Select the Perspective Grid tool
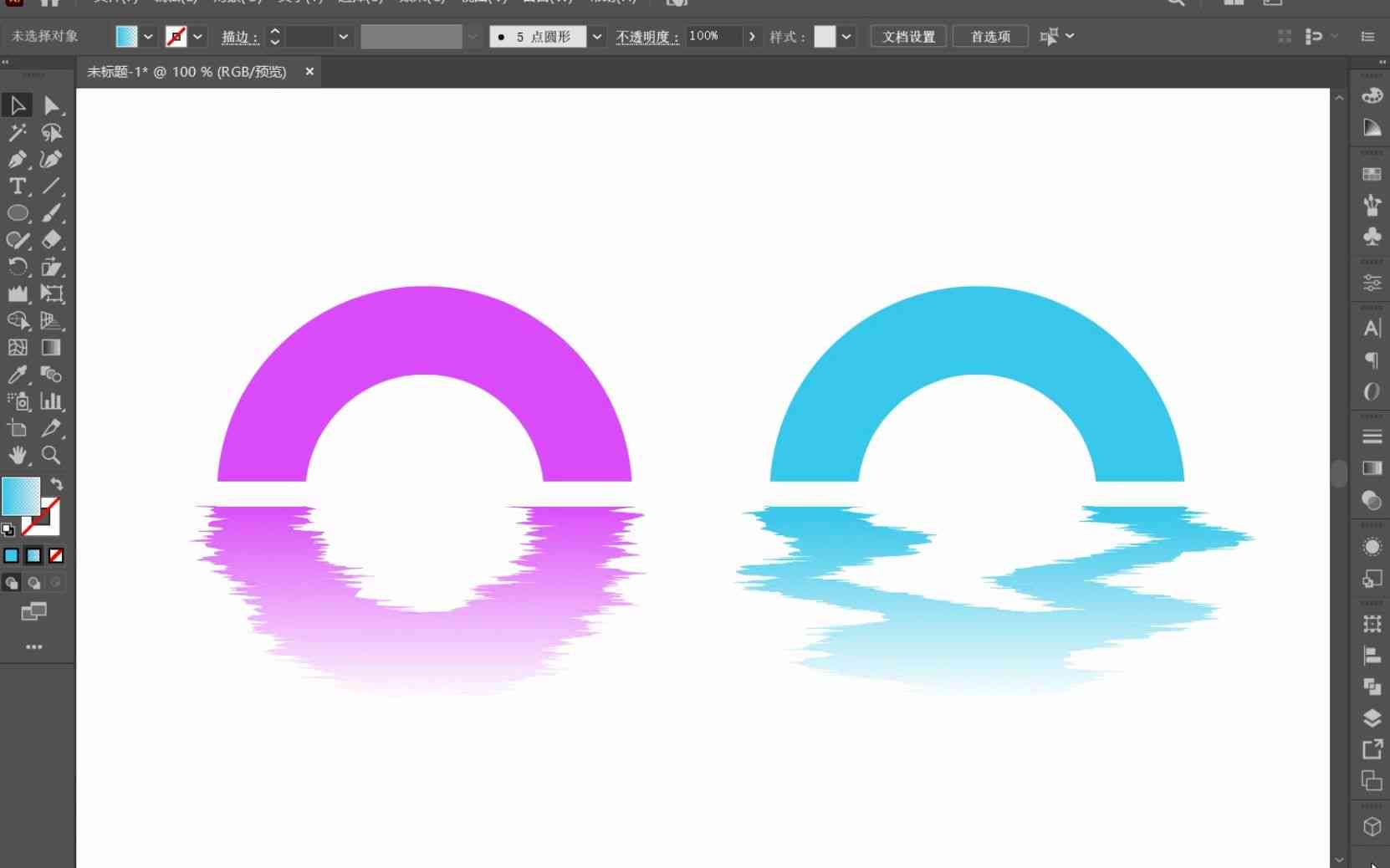Viewport: 1390px width, 868px height. [x=52, y=320]
